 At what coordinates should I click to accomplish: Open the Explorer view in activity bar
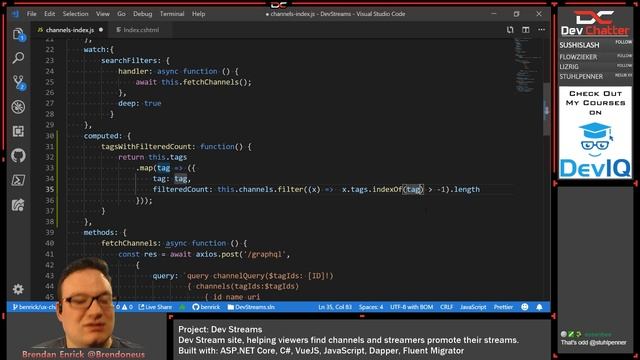pos(18,34)
